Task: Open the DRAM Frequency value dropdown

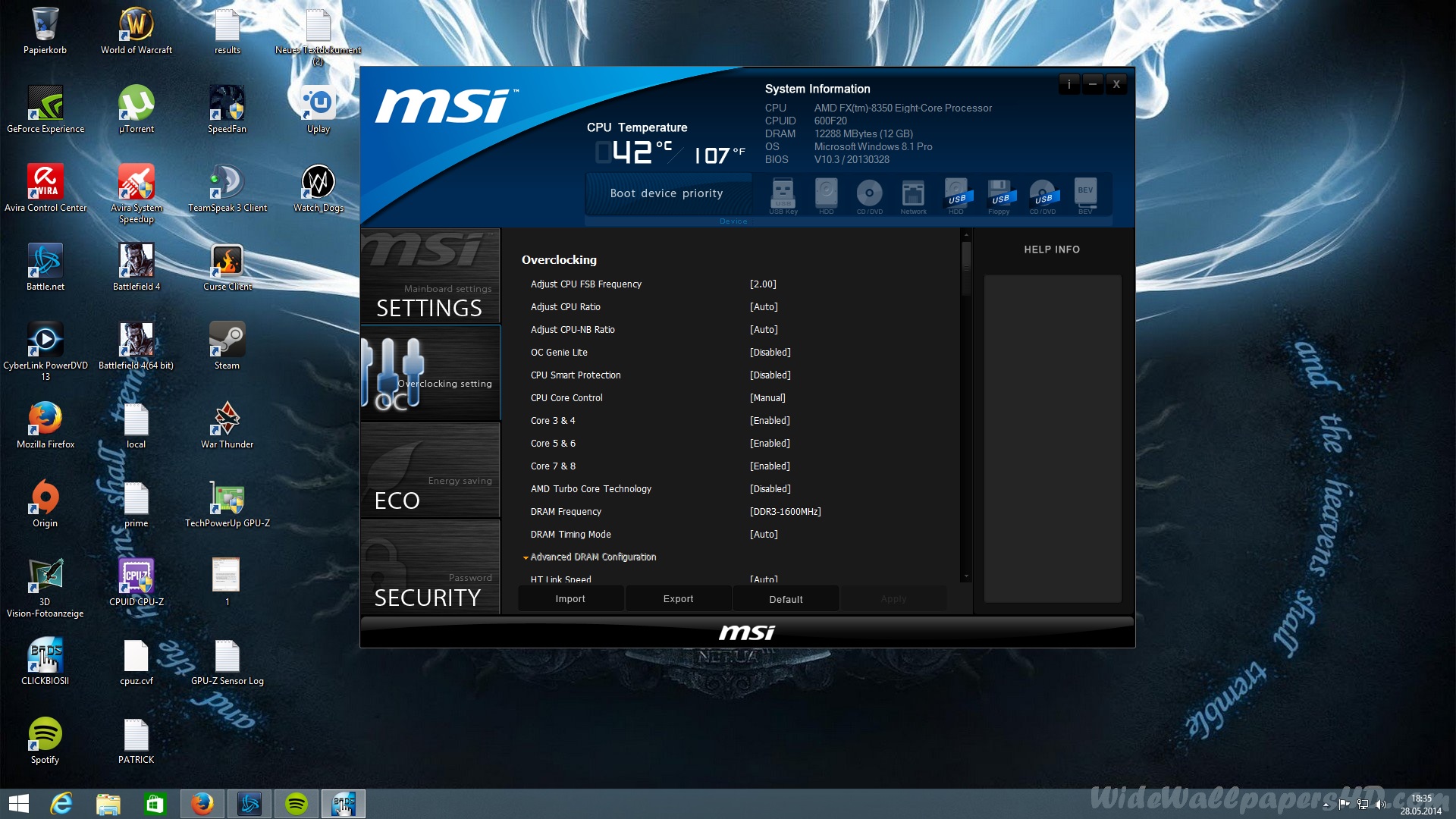Action: click(x=785, y=512)
